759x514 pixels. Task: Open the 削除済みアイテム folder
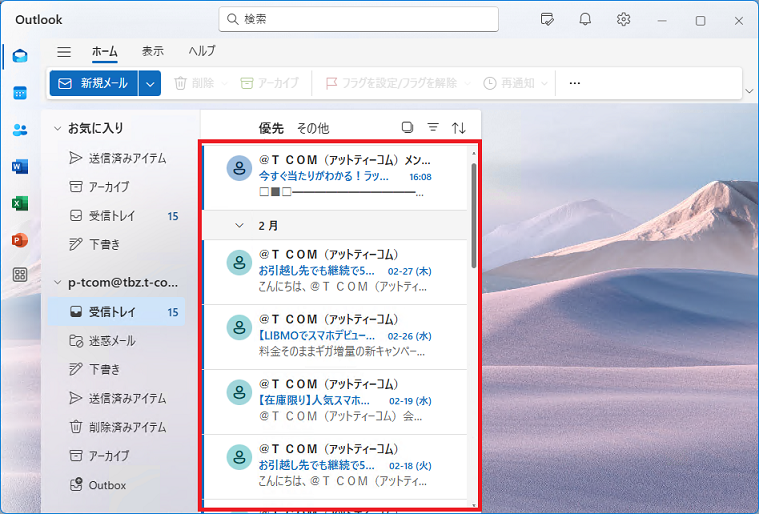tap(117, 427)
